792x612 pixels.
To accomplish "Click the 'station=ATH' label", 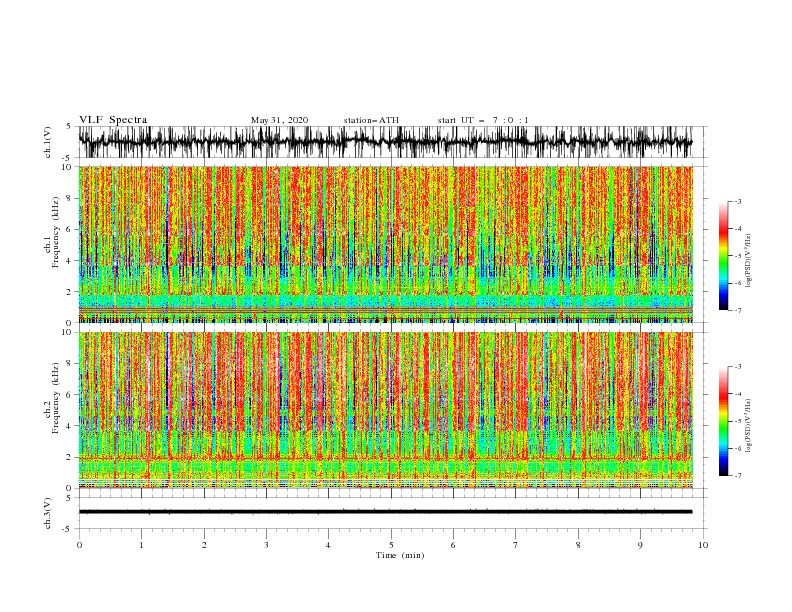I will 371,120.
